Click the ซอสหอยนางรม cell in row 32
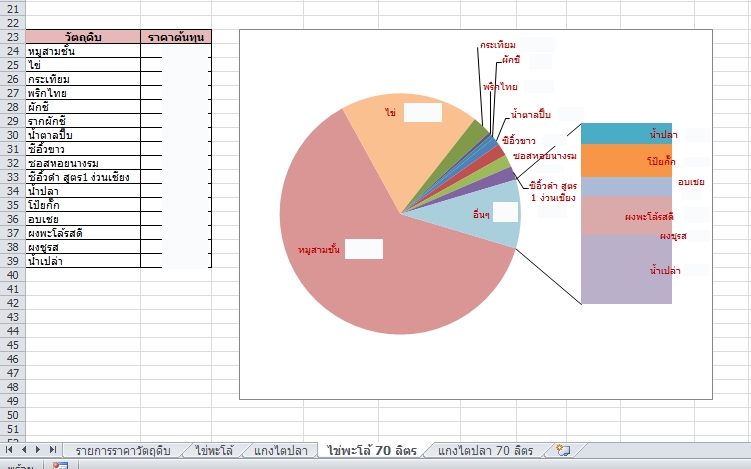 (x=83, y=163)
